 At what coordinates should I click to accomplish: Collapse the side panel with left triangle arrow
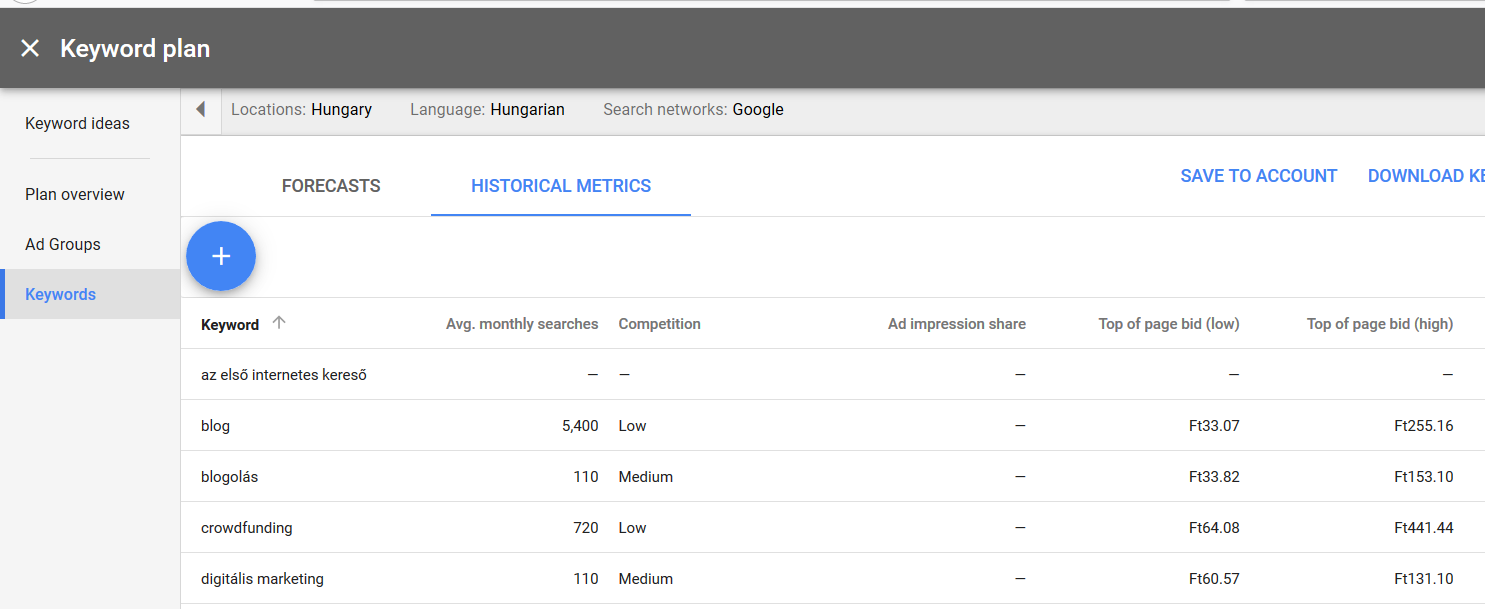tap(200, 109)
